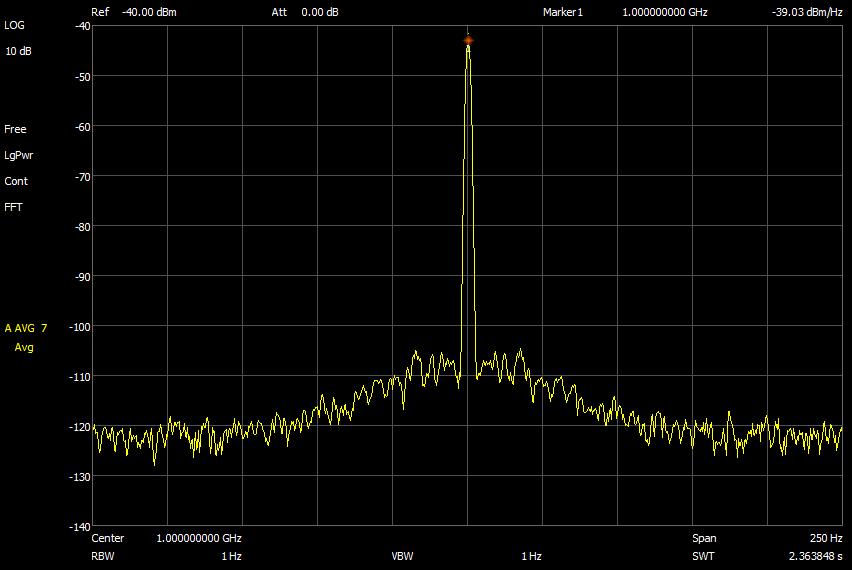Click the -140 y-axis tick label

[x=80, y=527]
